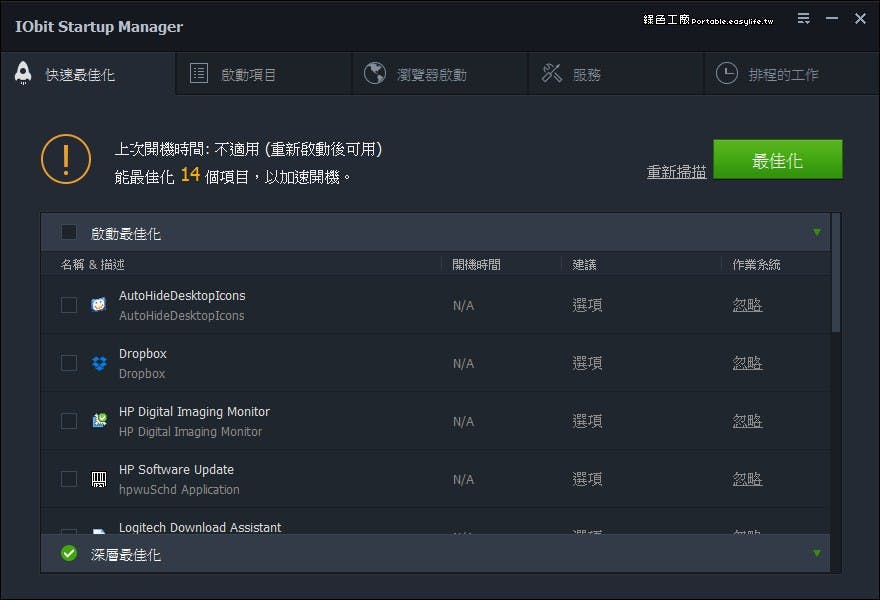Click the Dropbox app icon
Viewport: 880px width, 600px height.
point(99,363)
